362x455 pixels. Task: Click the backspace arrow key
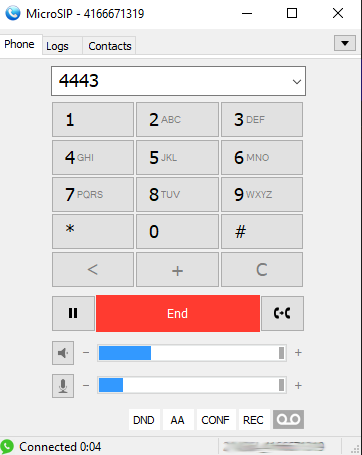pyautogui.click(x=93, y=269)
